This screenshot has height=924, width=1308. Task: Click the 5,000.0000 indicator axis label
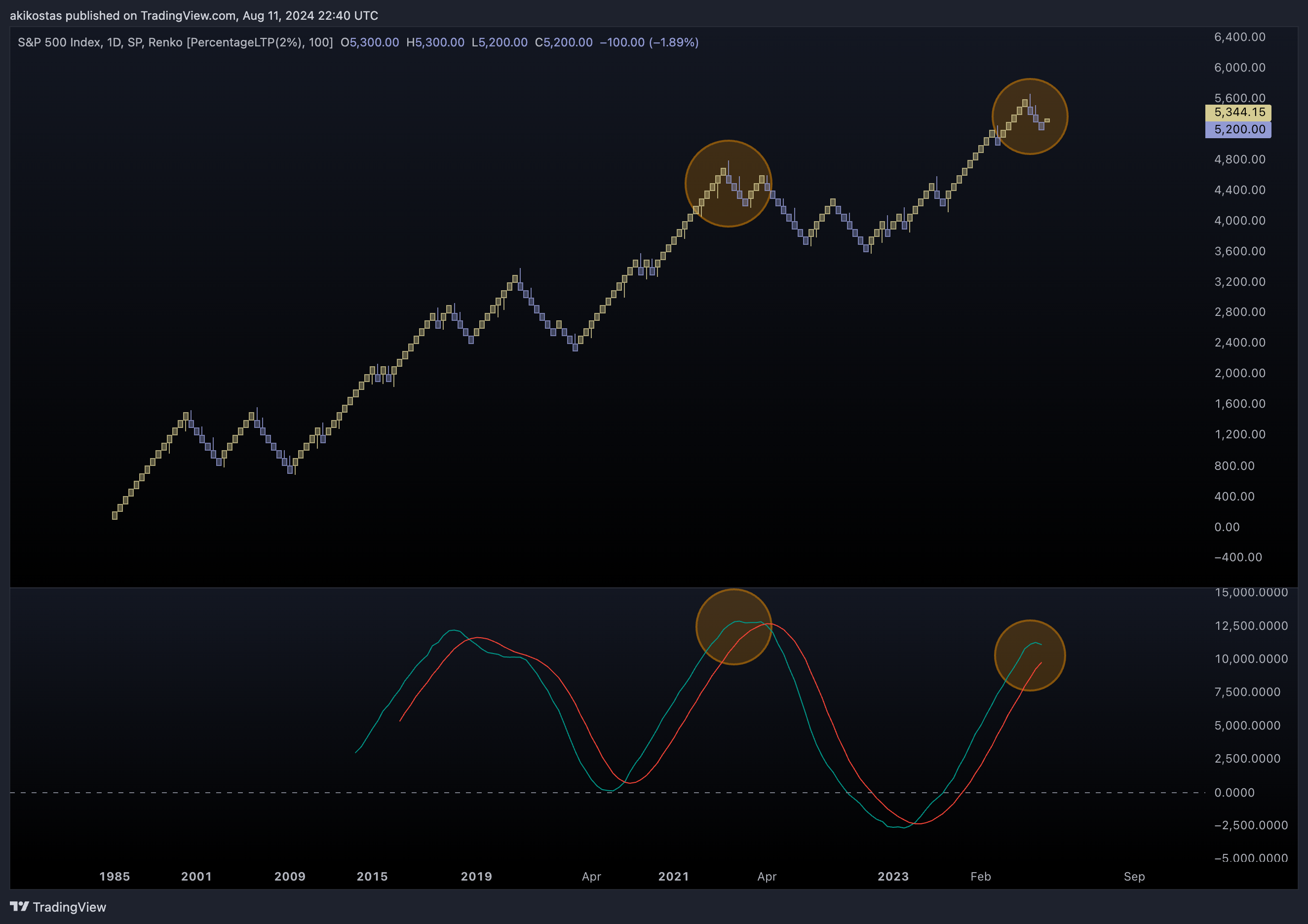1248,726
